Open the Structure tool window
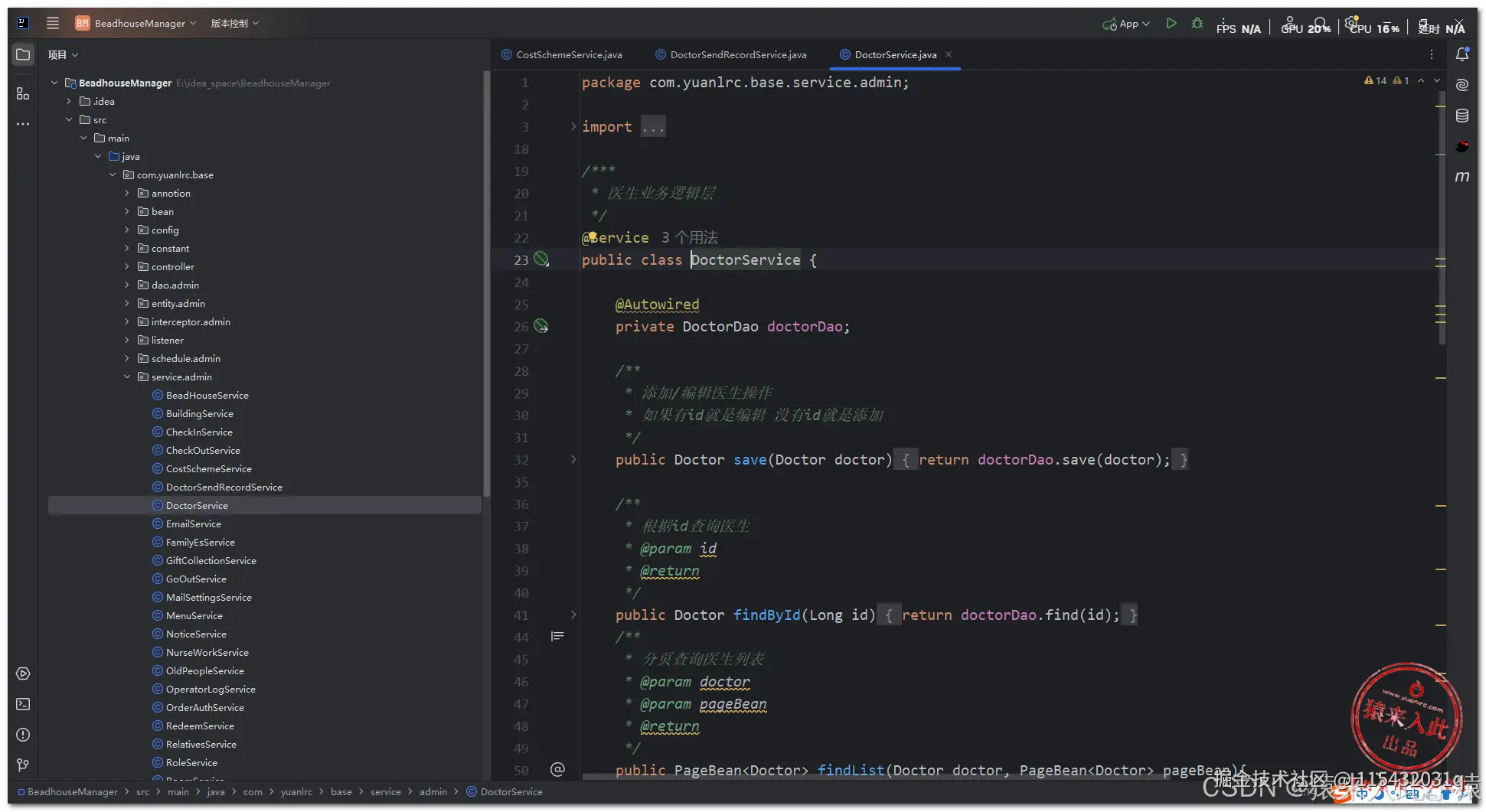The height and width of the screenshot is (812, 1486). (x=23, y=93)
